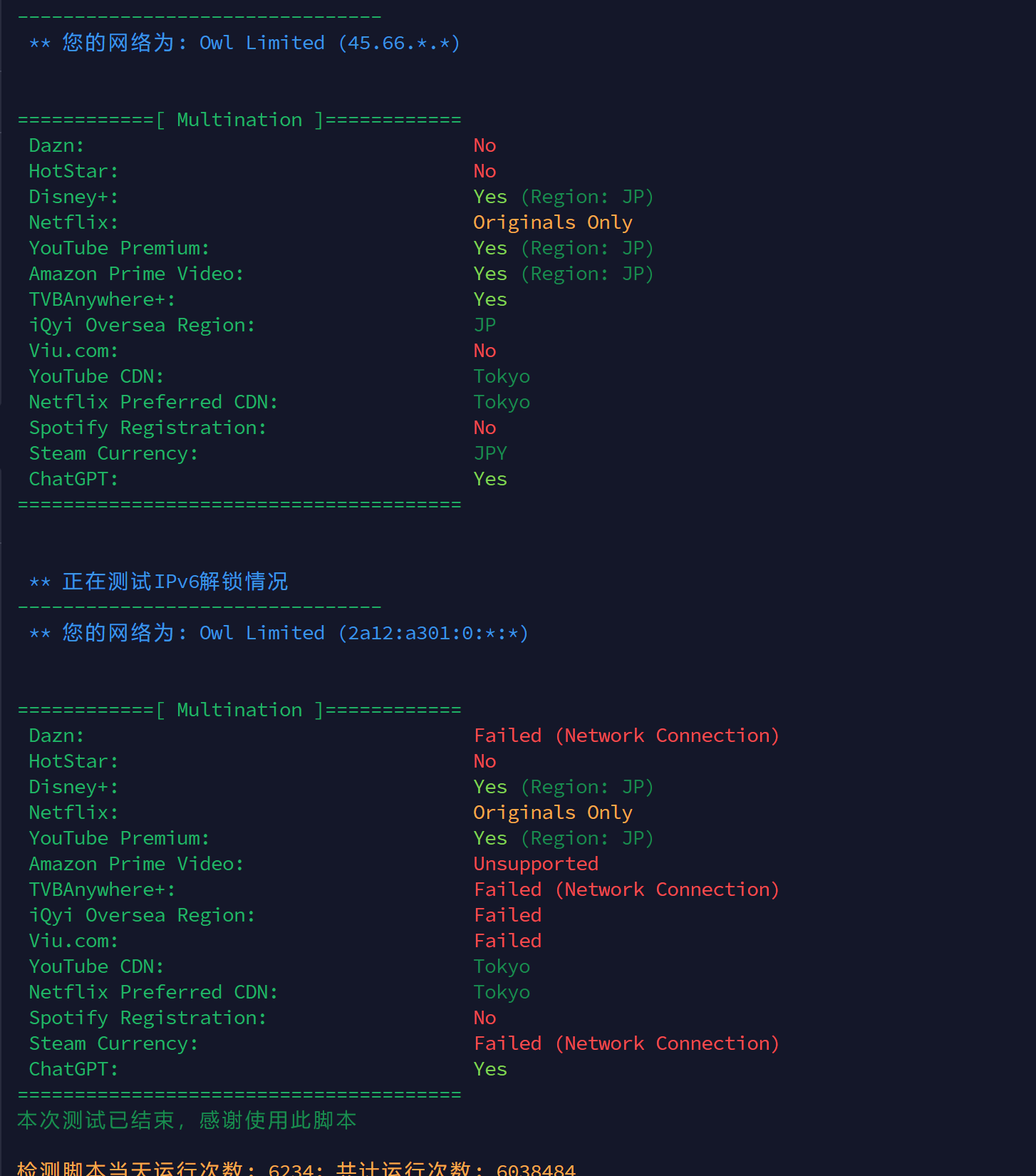The height and width of the screenshot is (1176, 1036).
Task: Click the IPv4 Disney+ 'Yes (Region: JP)' result
Action: click(x=564, y=197)
